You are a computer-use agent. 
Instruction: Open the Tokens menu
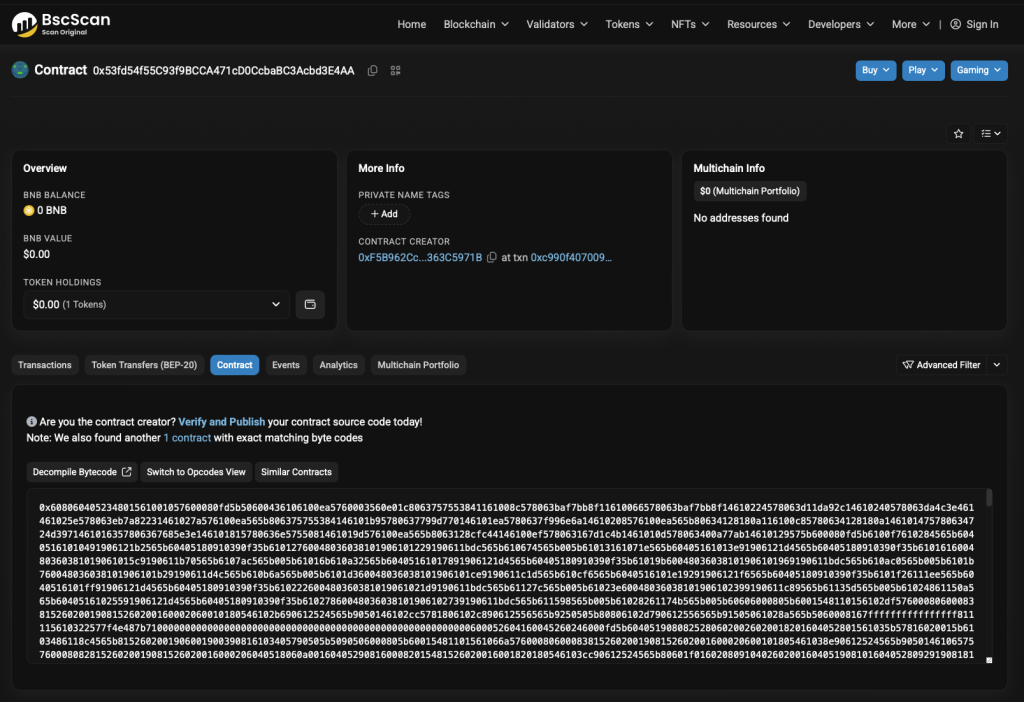click(x=629, y=24)
